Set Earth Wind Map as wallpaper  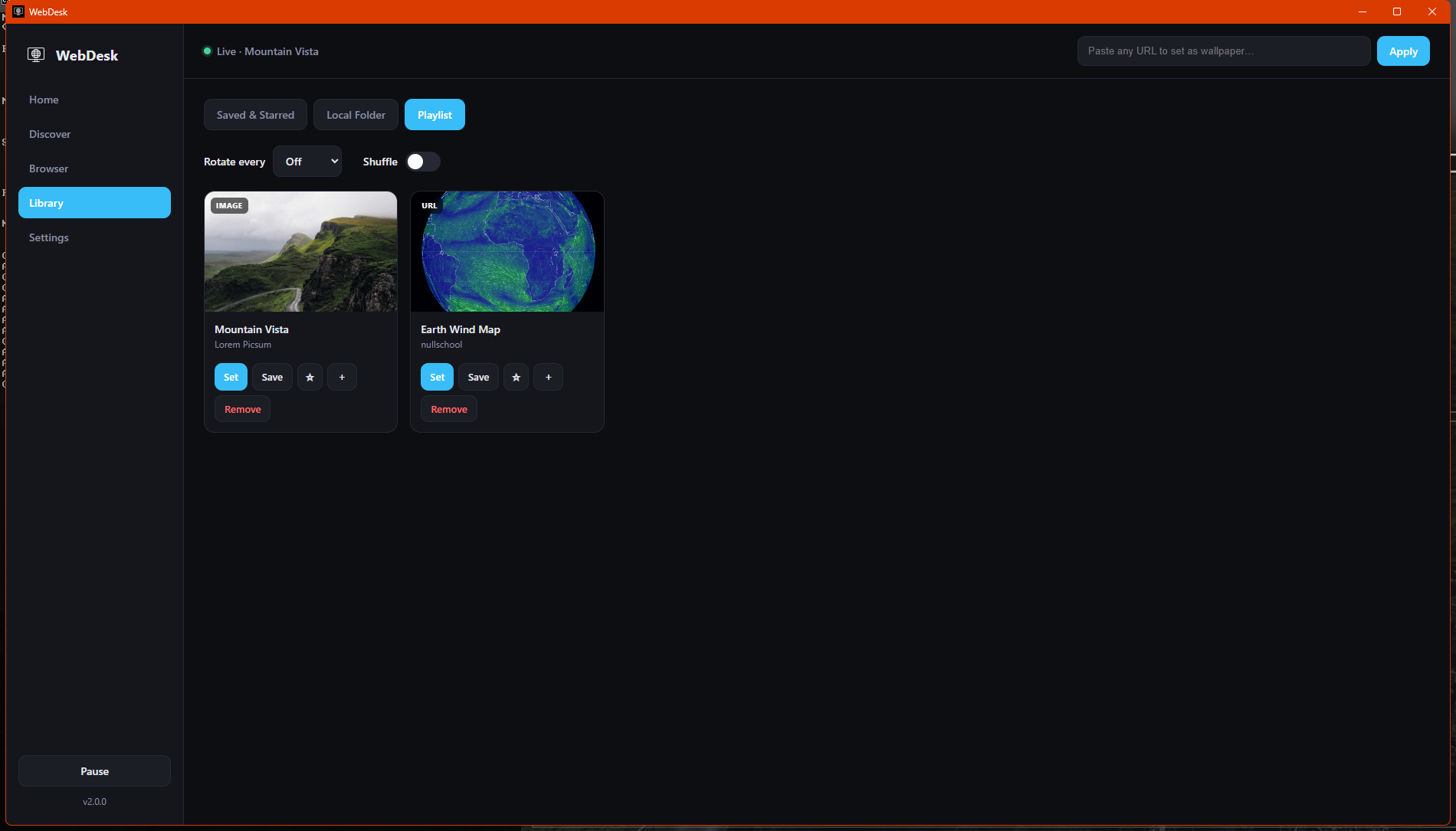click(x=437, y=377)
